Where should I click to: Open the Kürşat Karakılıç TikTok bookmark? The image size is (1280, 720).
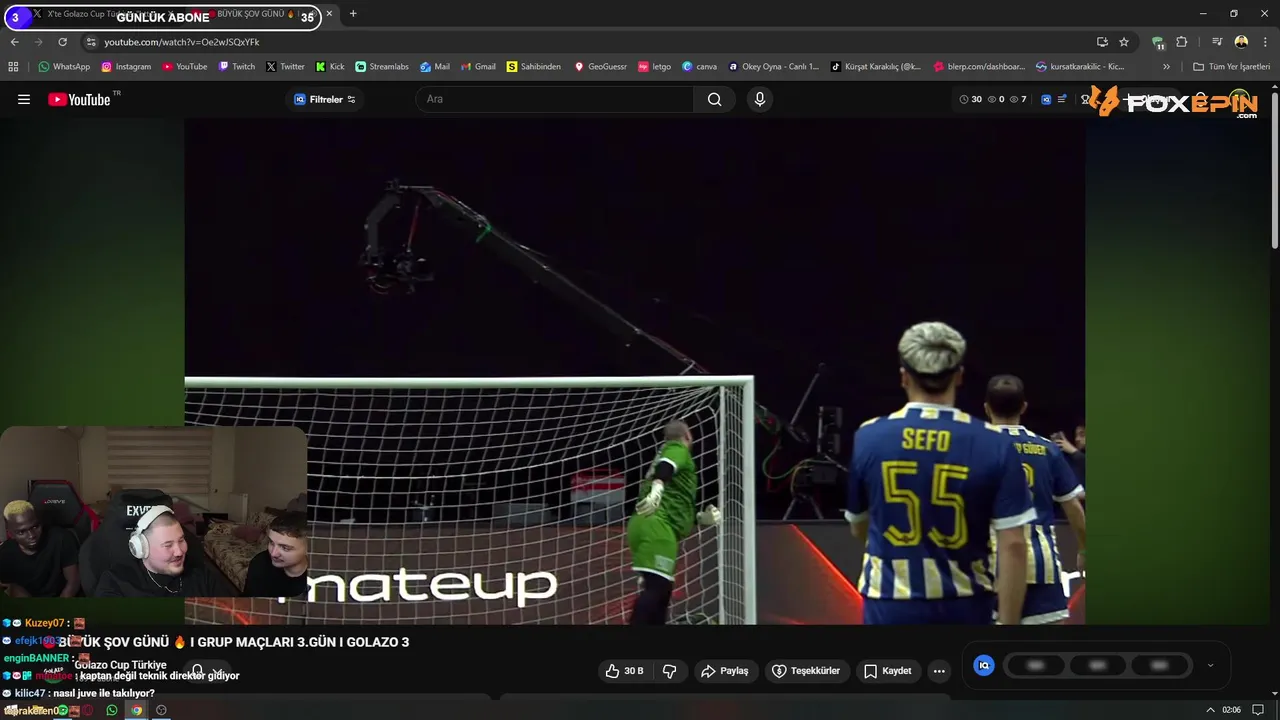876,67
